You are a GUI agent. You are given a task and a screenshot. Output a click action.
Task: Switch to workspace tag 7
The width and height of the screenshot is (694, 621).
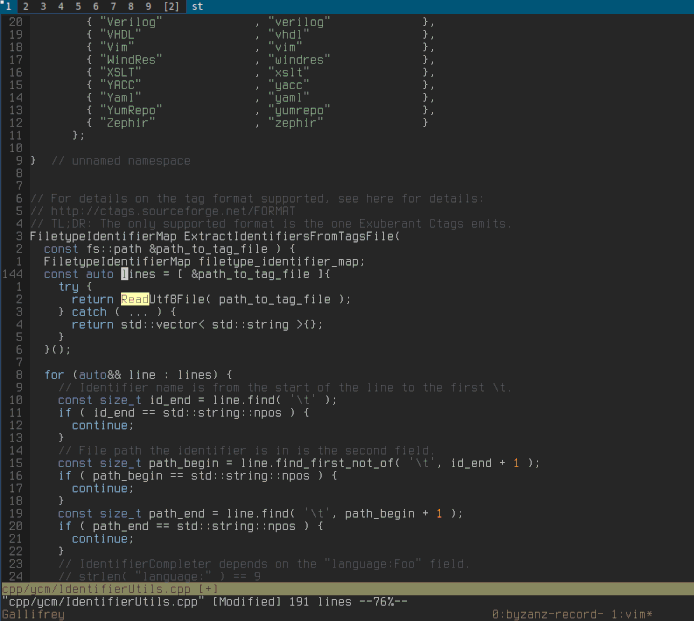click(x=113, y=6)
